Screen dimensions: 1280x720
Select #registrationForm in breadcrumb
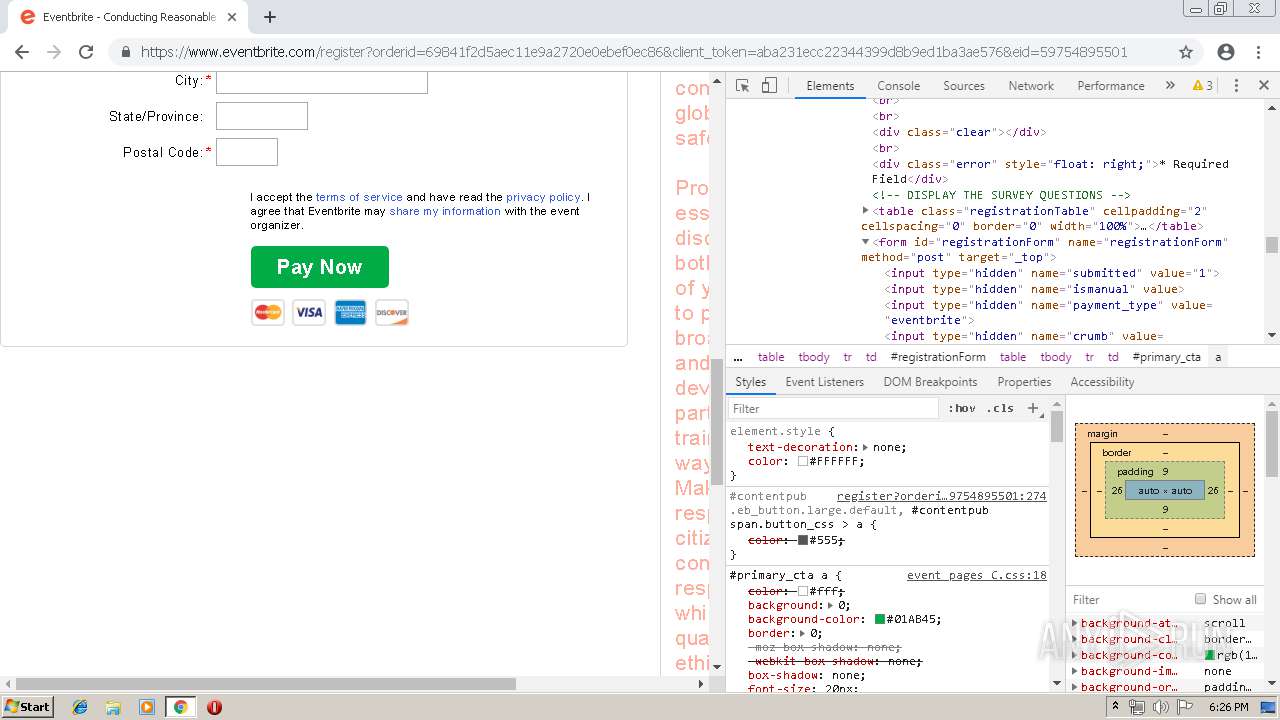click(938, 357)
